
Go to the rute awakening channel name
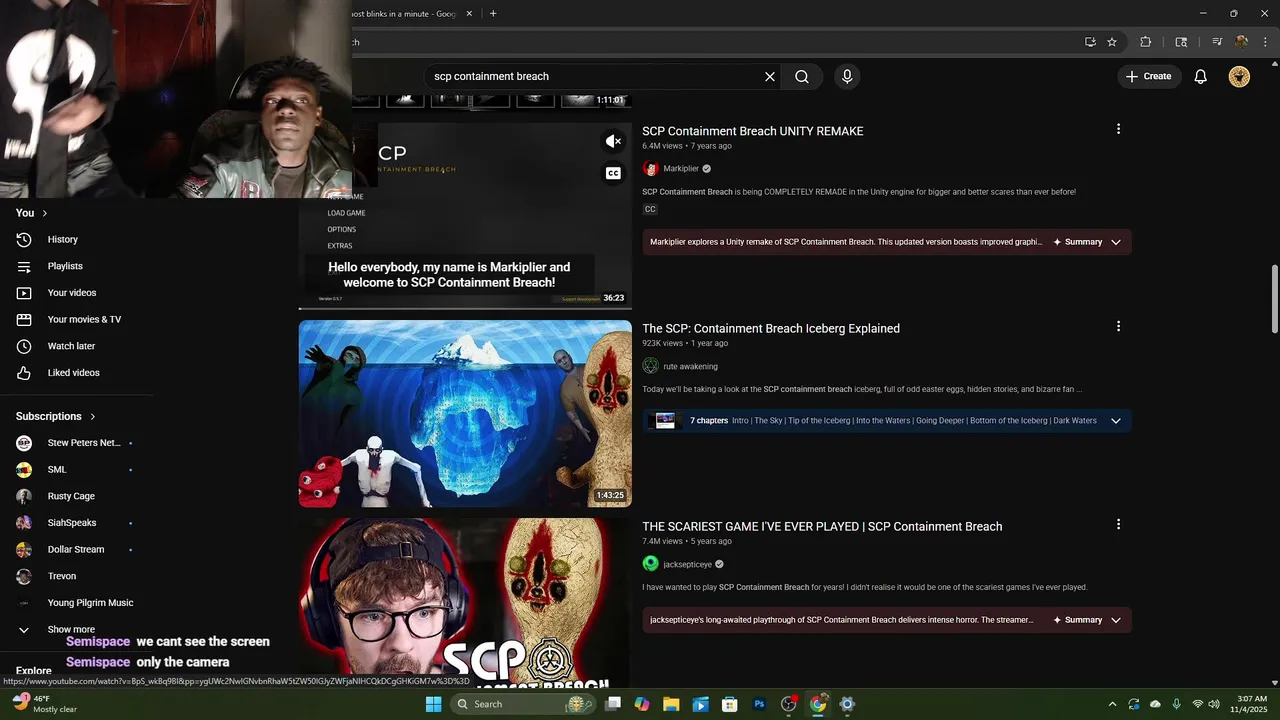coord(690,366)
